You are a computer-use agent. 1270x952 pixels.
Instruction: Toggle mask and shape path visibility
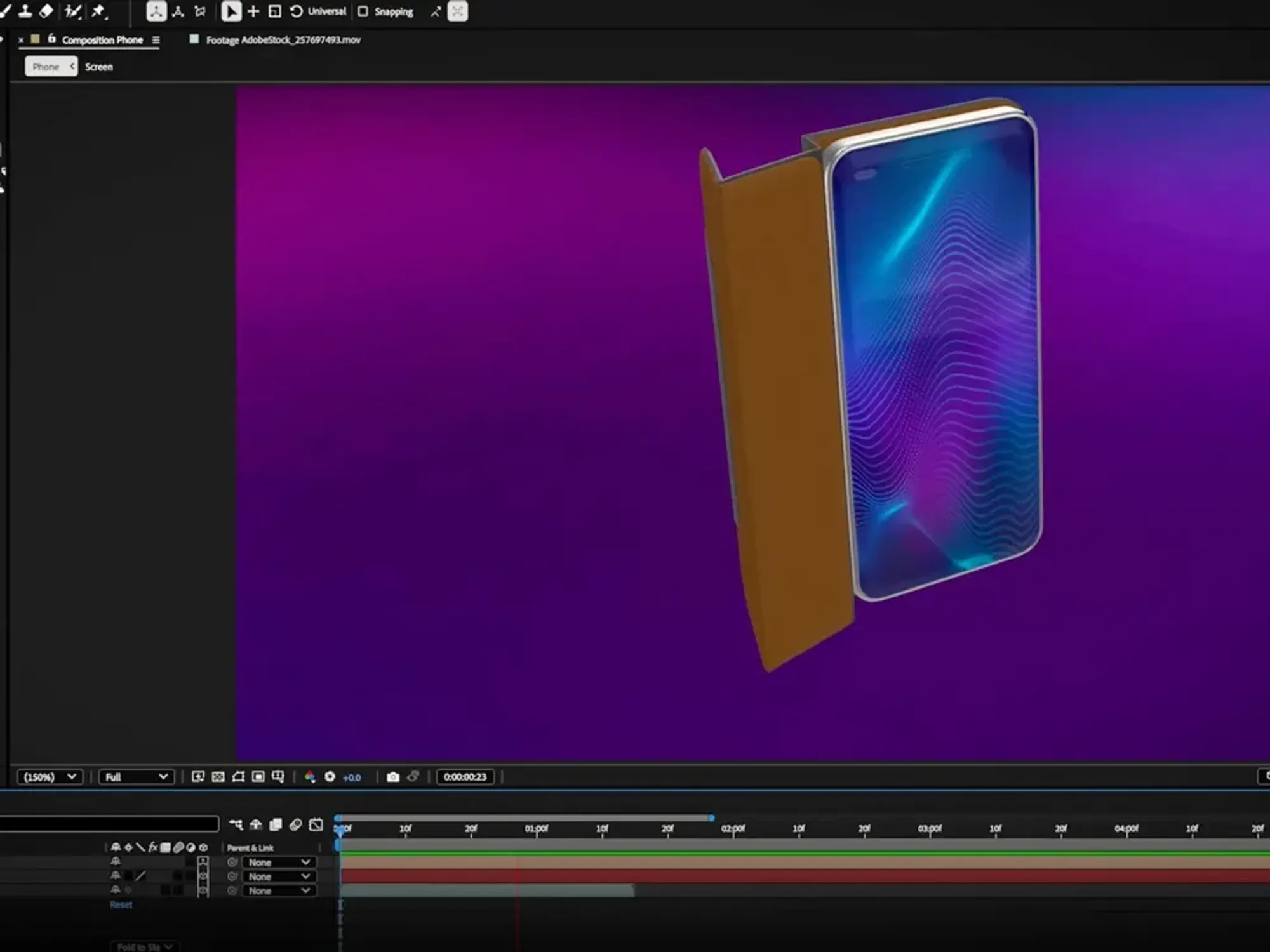pos(238,777)
